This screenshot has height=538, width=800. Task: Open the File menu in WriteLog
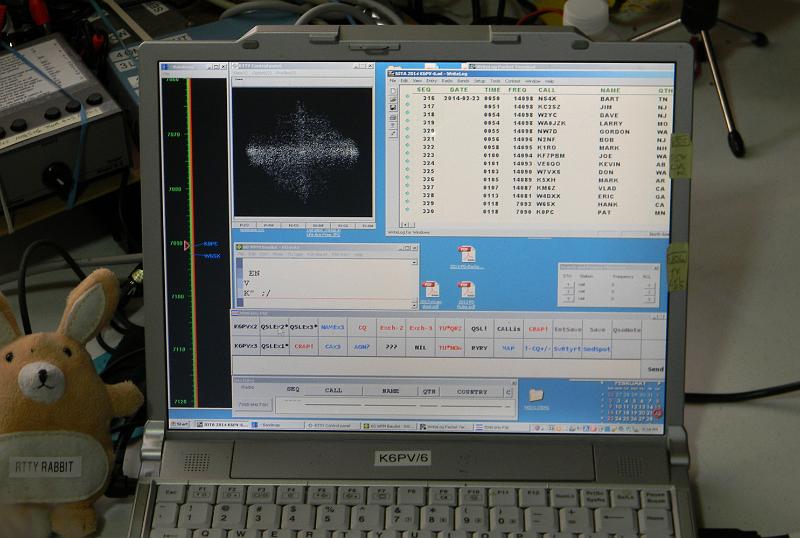click(392, 81)
